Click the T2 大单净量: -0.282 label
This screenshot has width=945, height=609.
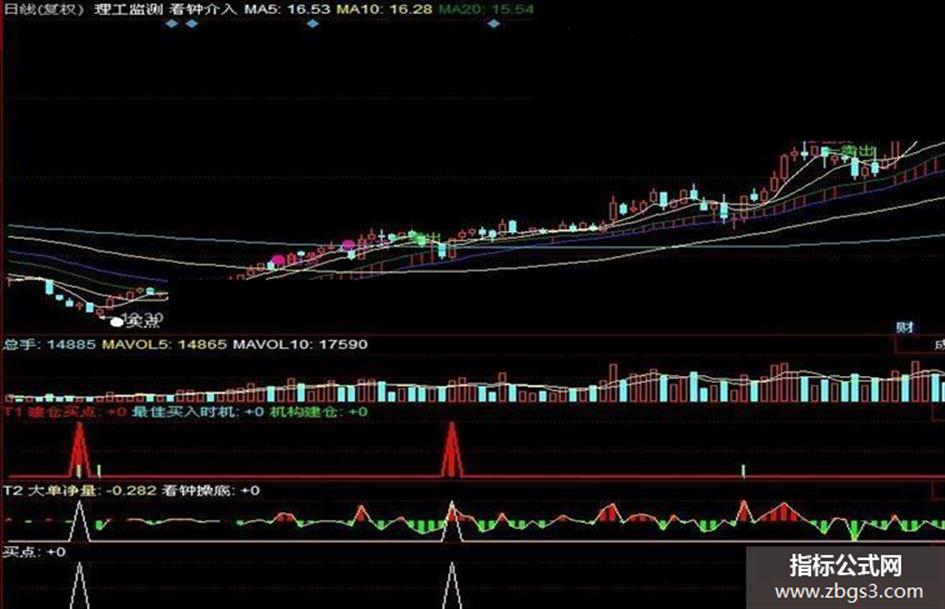80,490
